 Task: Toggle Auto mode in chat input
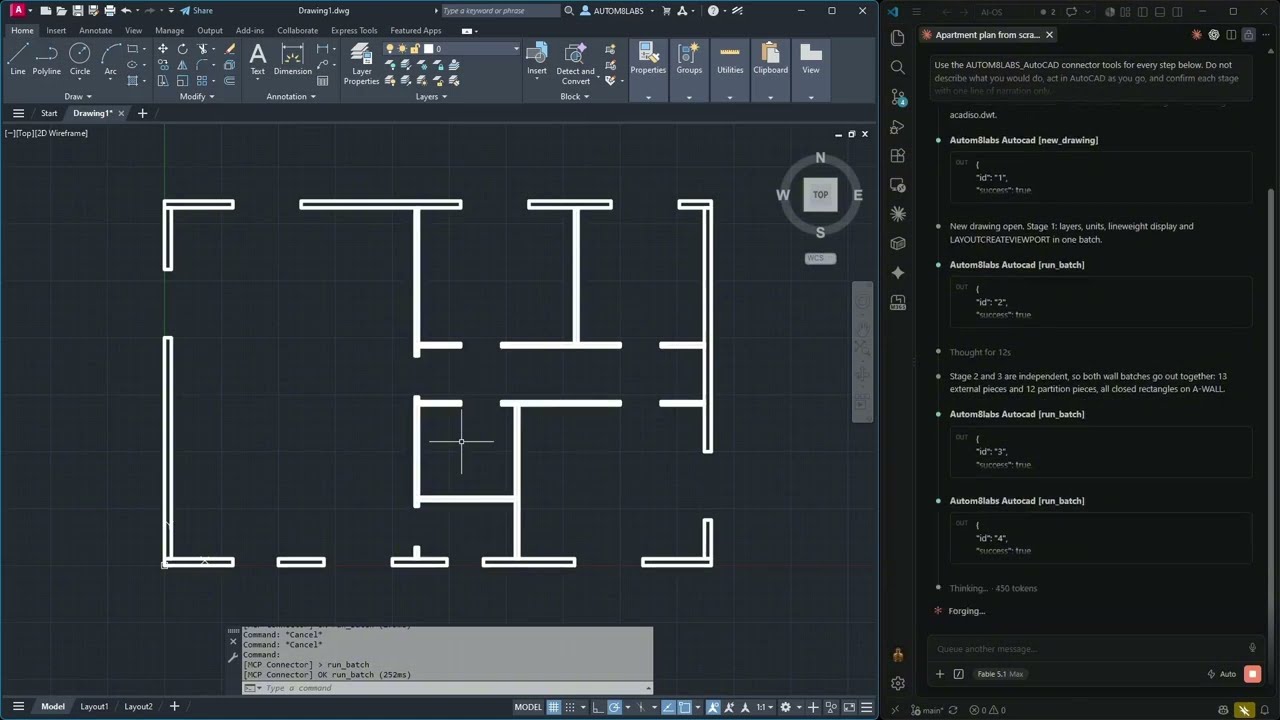point(1221,674)
